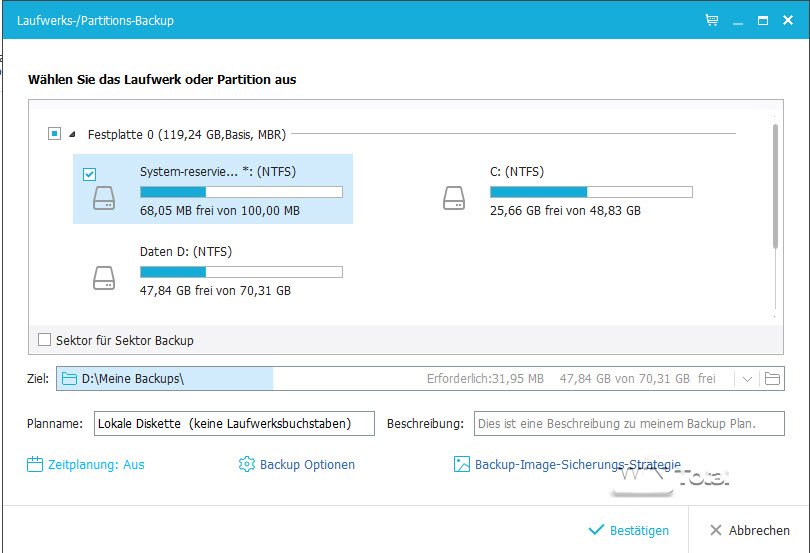Uncheck the System-reserviert partition checkbox
The image size is (810, 553).
(x=89, y=174)
